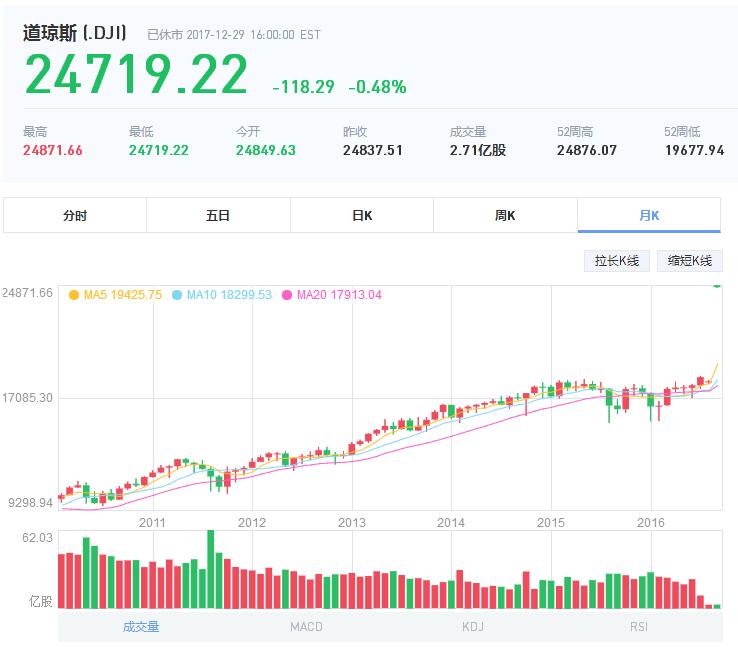The height and width of the screenshot is (647, 738).
Task: Show the 周K weekly chart tab
Action: click(x=505, y=215)
